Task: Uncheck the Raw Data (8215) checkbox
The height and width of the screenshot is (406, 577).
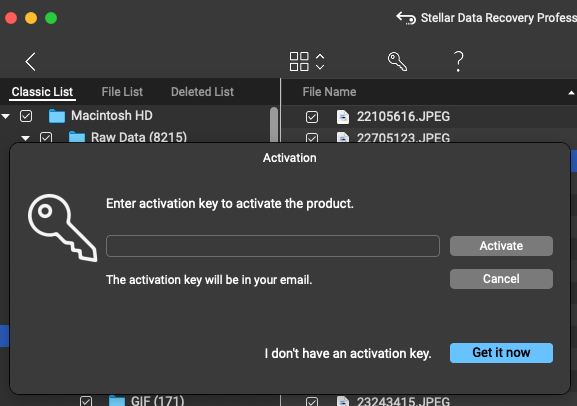Action: tap(46, 137)
